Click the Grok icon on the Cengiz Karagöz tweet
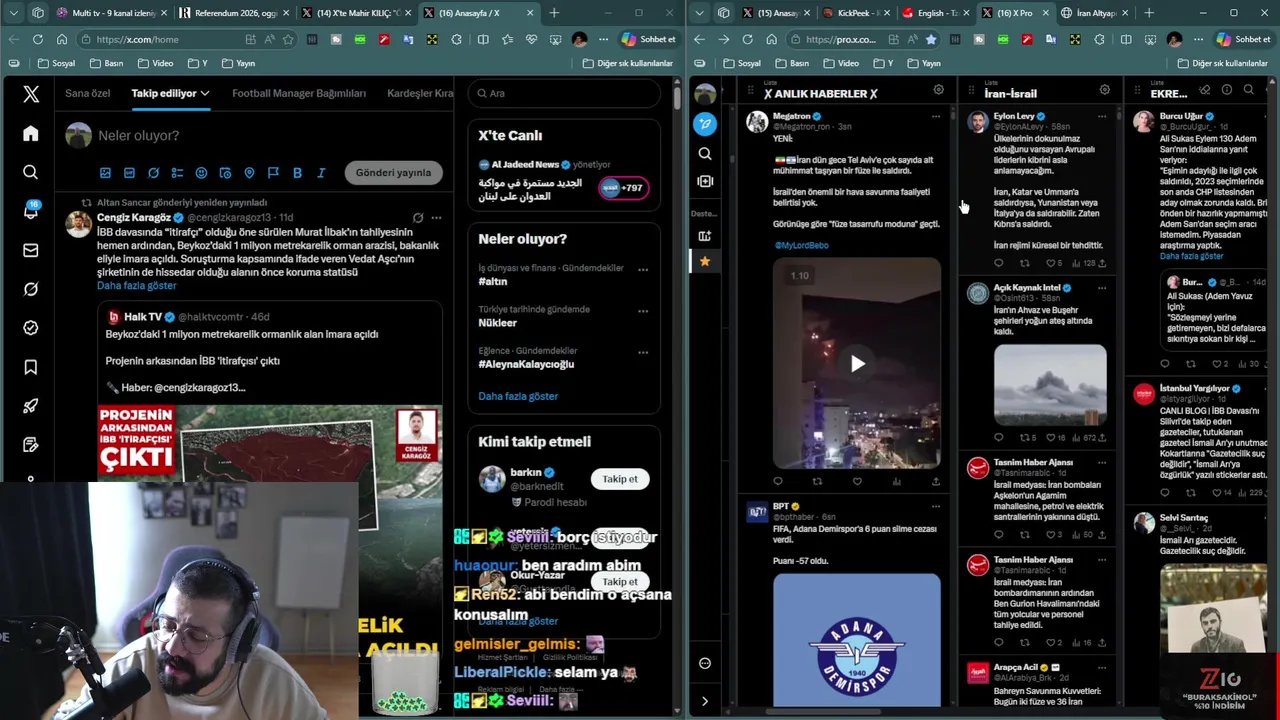The image size is (1280, 720). 418,217
